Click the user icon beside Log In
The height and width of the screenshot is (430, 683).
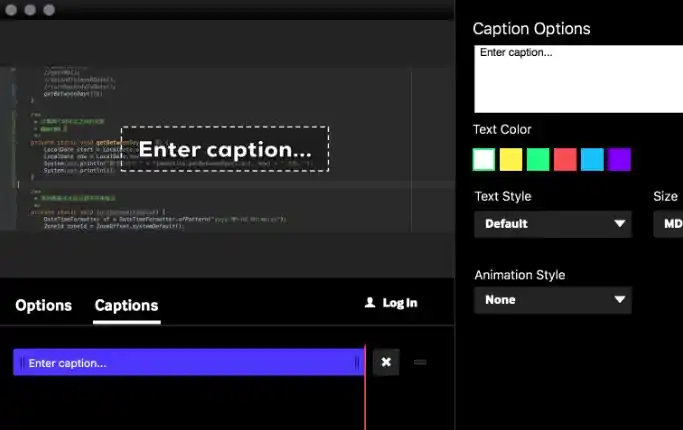point(370,303)
